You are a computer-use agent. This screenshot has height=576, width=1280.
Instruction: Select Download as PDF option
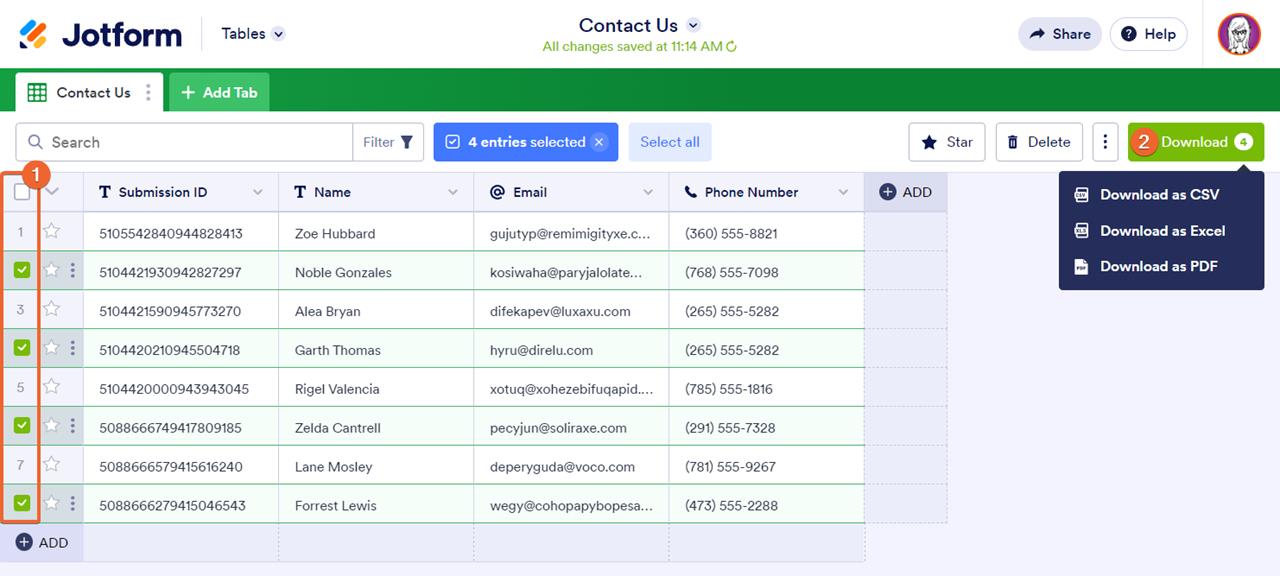point(1158,267)
